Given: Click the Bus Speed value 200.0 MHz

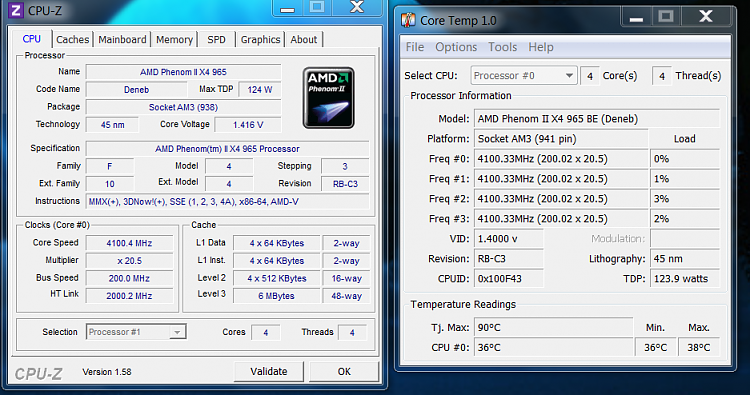Looking at the screenshot, I should [129, 278].
